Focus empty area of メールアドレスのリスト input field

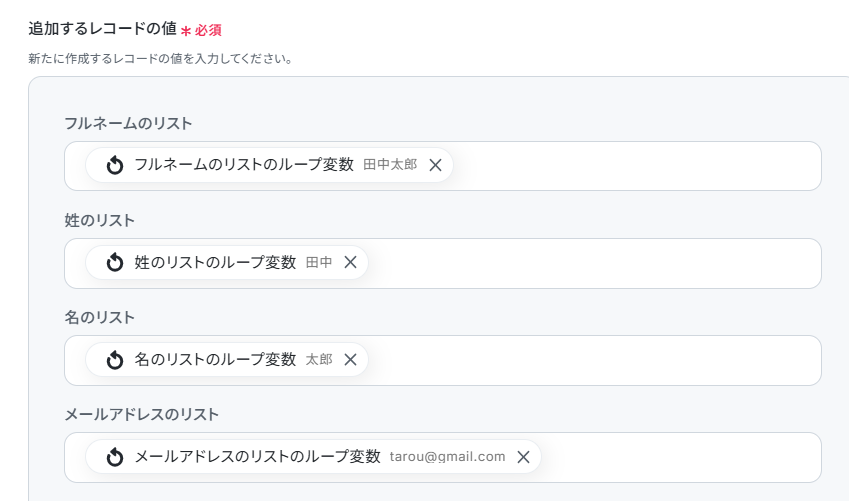point(680,456)
